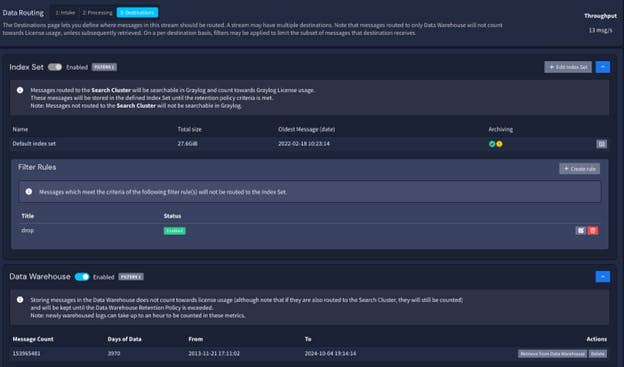Click To date 2024-10-04 19:14:14
This screenshot has height=367, width=624.
[330, 353]
